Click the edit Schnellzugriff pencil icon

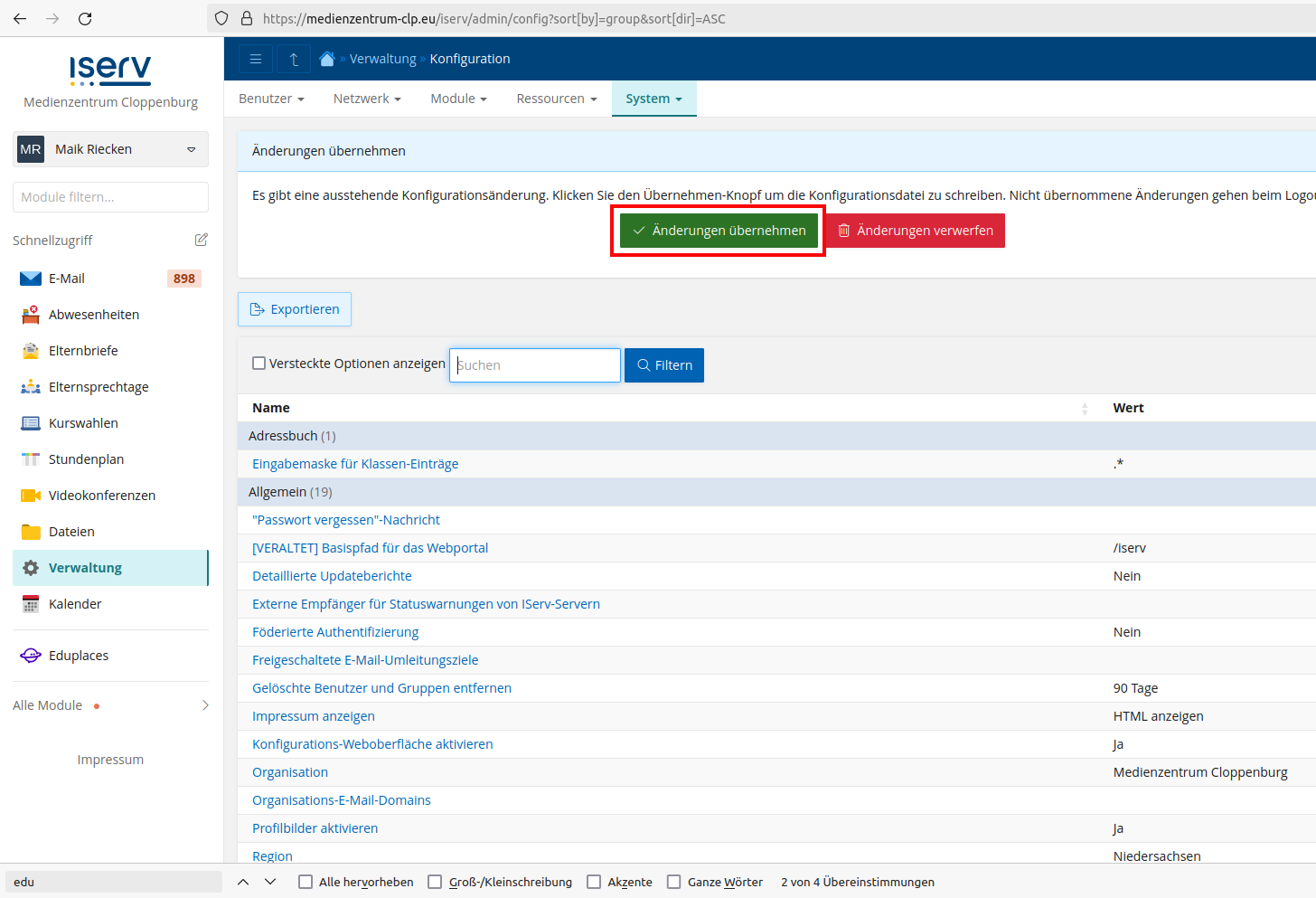tap(201, 240)
